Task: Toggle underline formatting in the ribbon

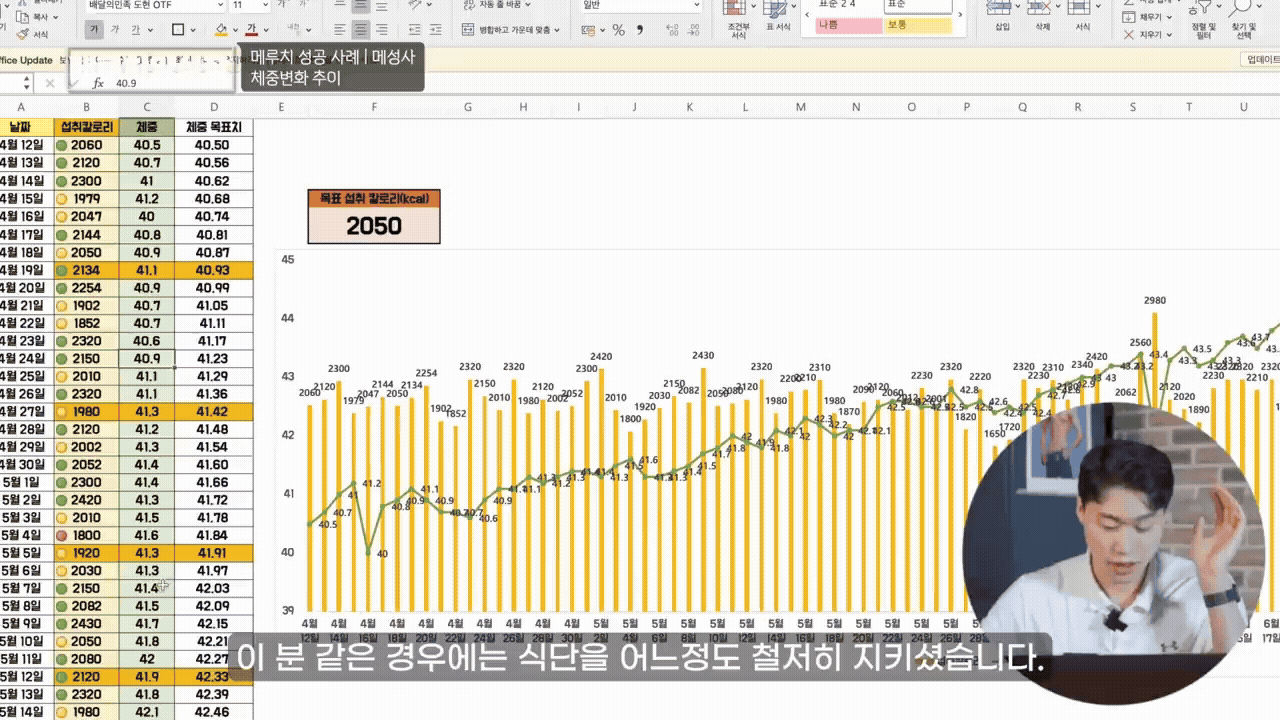Action: 136,30
